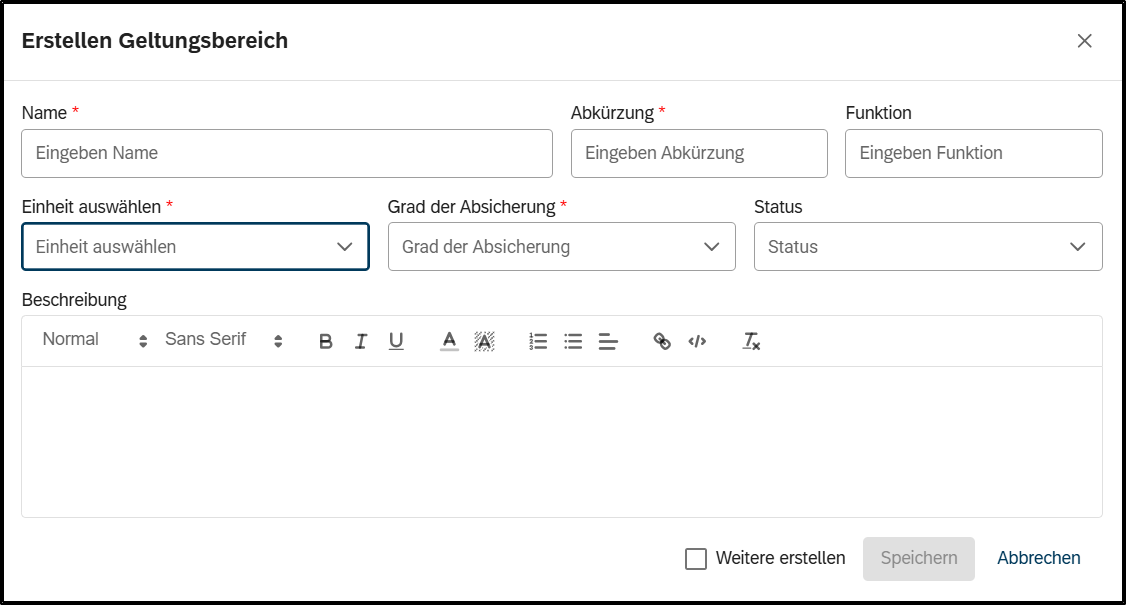Expand the Grad der Absicherung selector
The height and width of the screenshot is (605, 1126).
pos(561,246)
